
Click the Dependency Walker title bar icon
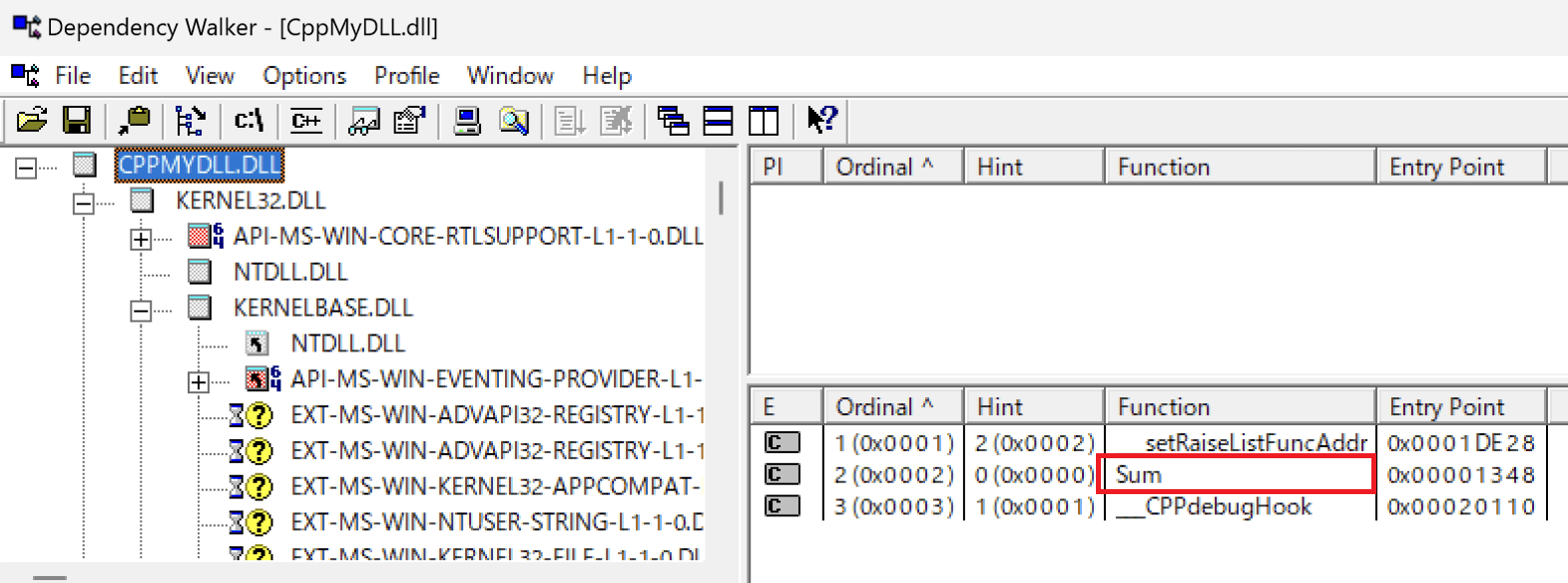click(26, 26)
